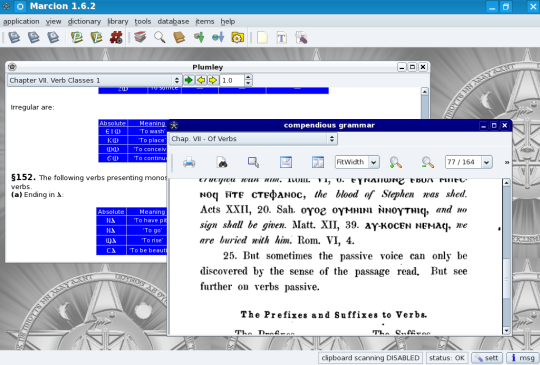Image resolution: width=540 pixels, height=365 pixels.
Task: Expand toolbar overflow chevron in compendious grammar
Action: [x=507, y=162]
